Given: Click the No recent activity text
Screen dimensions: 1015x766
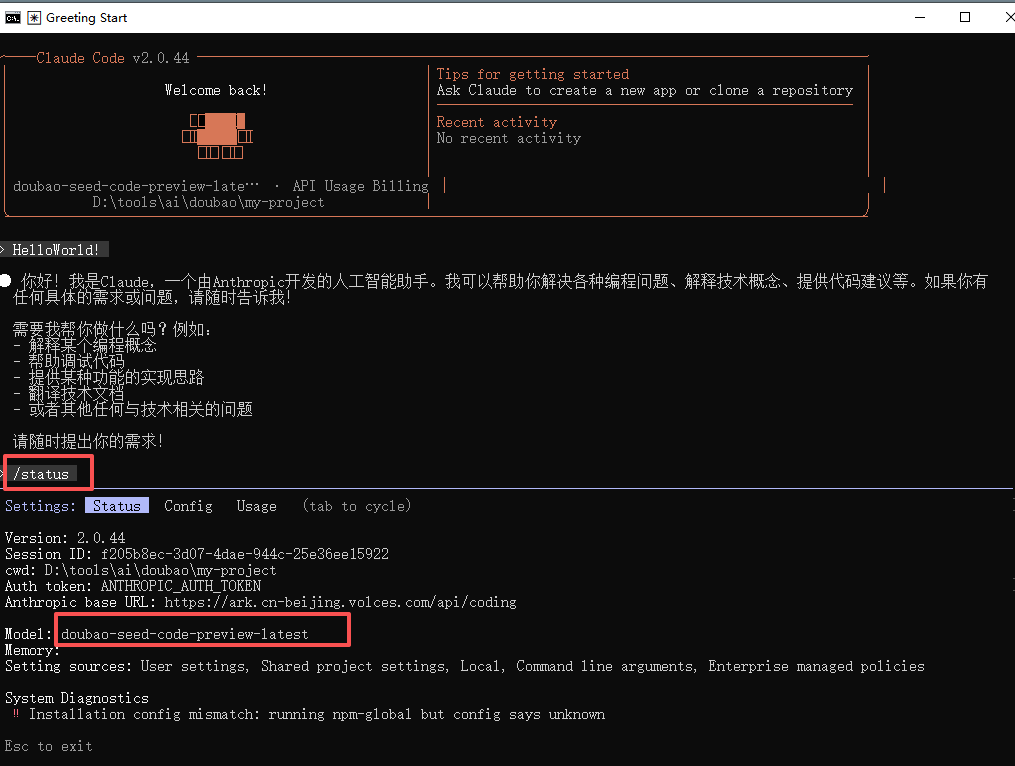Looking at the screenshot, I should pos(509,138).
